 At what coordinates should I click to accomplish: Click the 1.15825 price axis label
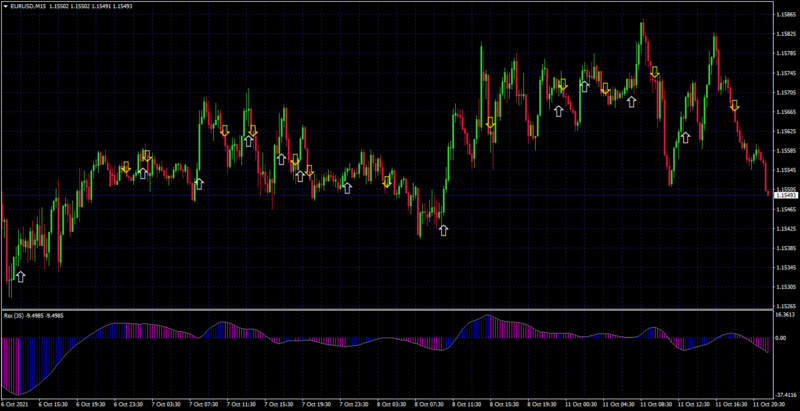coord(784,34)
